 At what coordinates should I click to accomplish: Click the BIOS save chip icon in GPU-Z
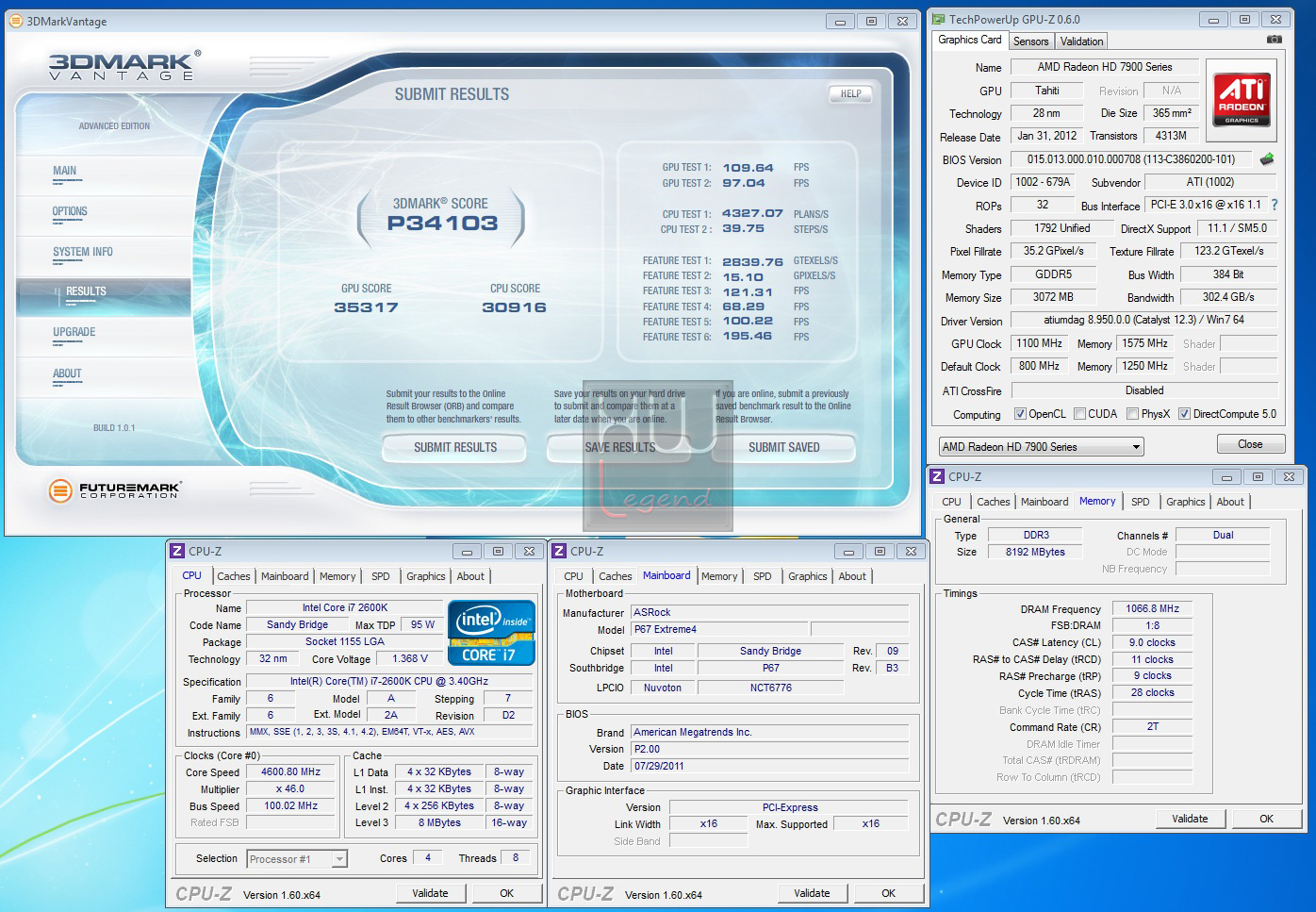[x=1267, y=159]
